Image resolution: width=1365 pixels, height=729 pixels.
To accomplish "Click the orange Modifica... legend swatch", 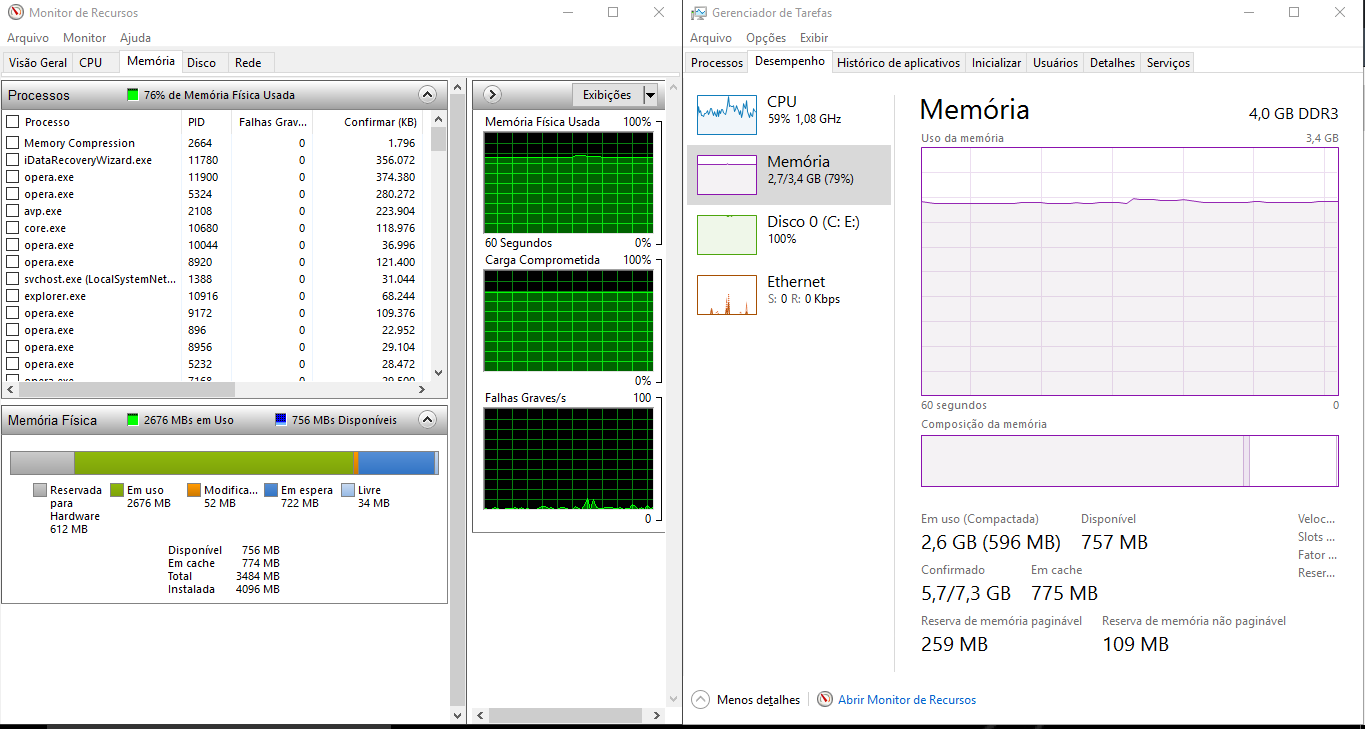I will (194, 490).
